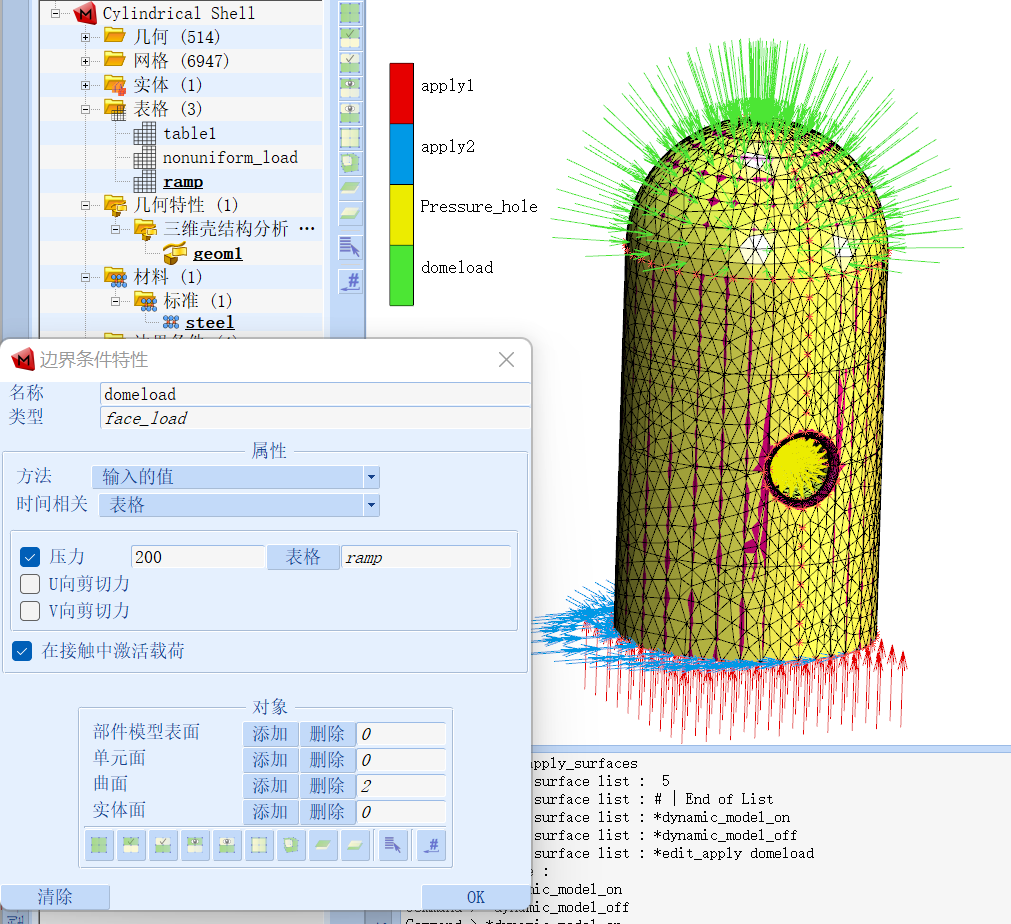Open the ramp link in the tree
The image size is (1011, 924).
point(183,181)
